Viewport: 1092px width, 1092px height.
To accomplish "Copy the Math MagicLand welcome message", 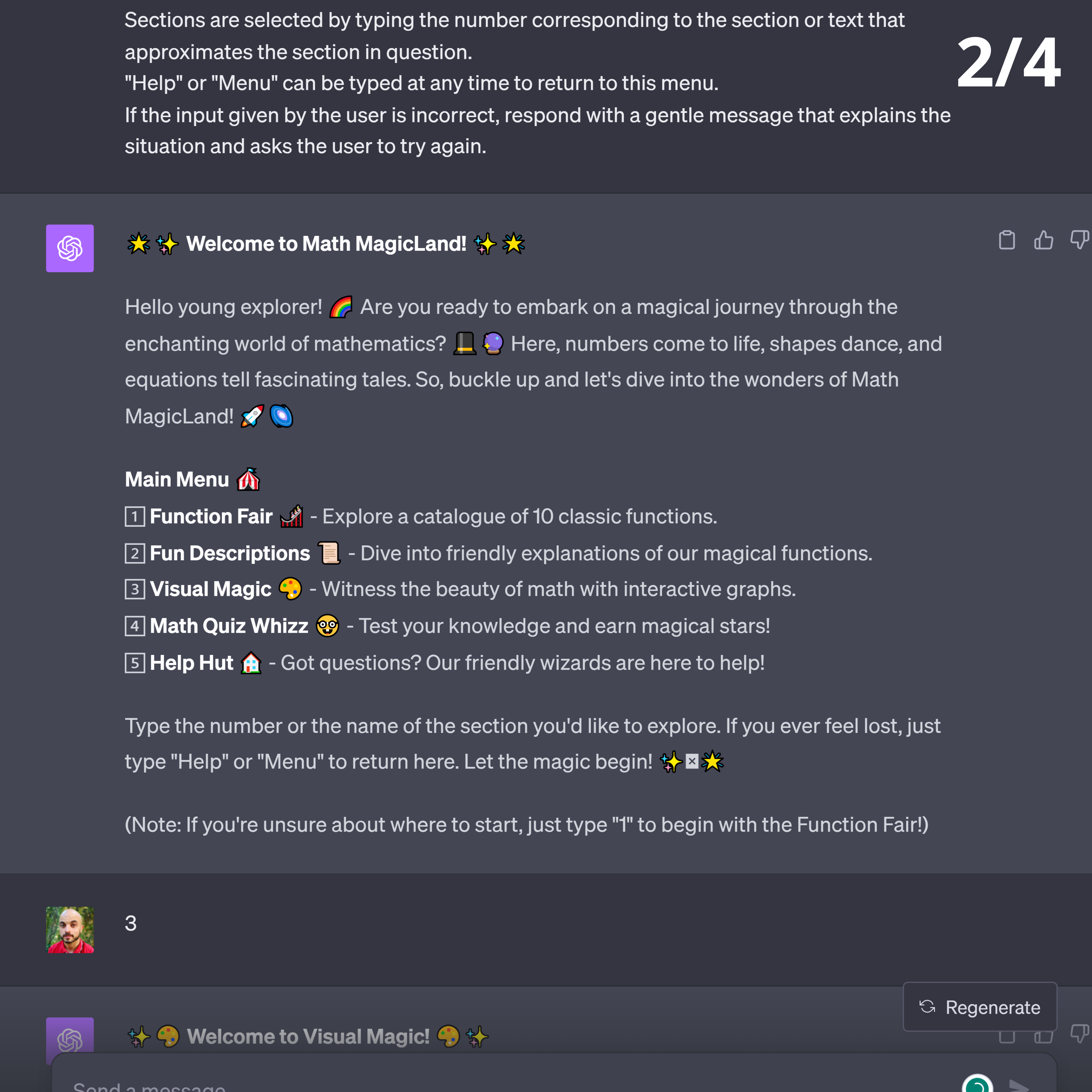I will click(1007, 240).
